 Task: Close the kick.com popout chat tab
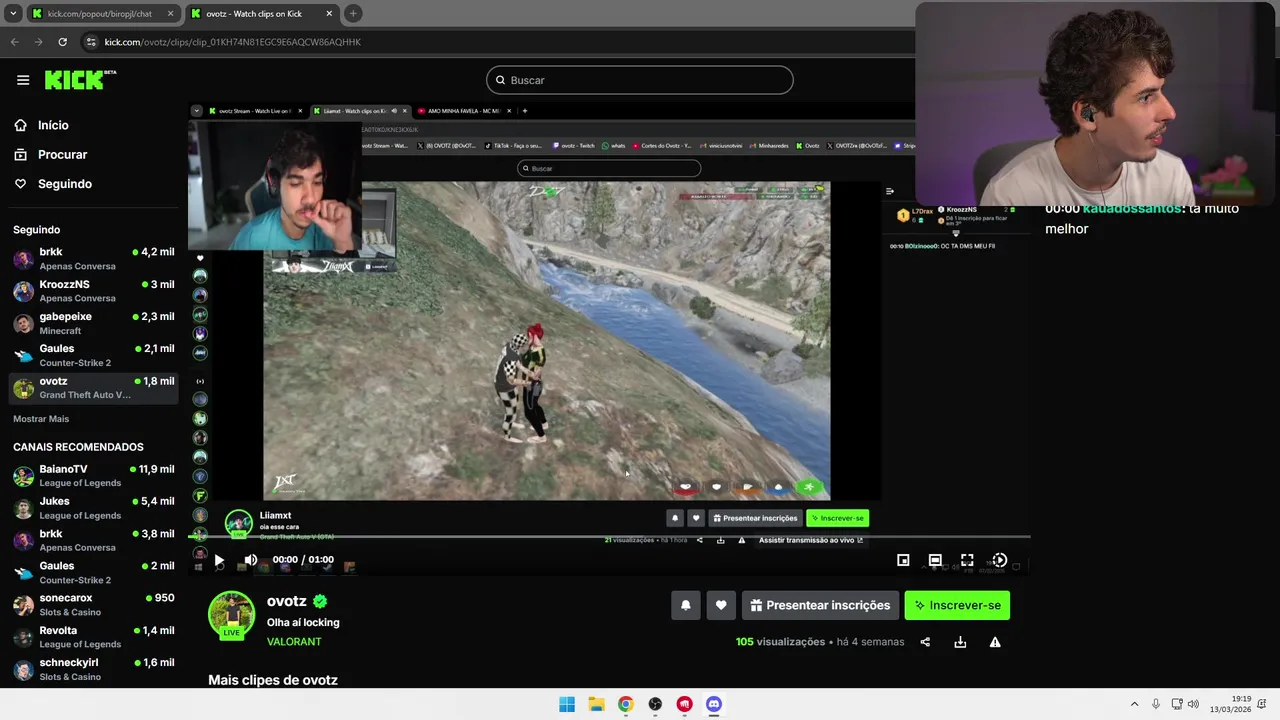170,14
